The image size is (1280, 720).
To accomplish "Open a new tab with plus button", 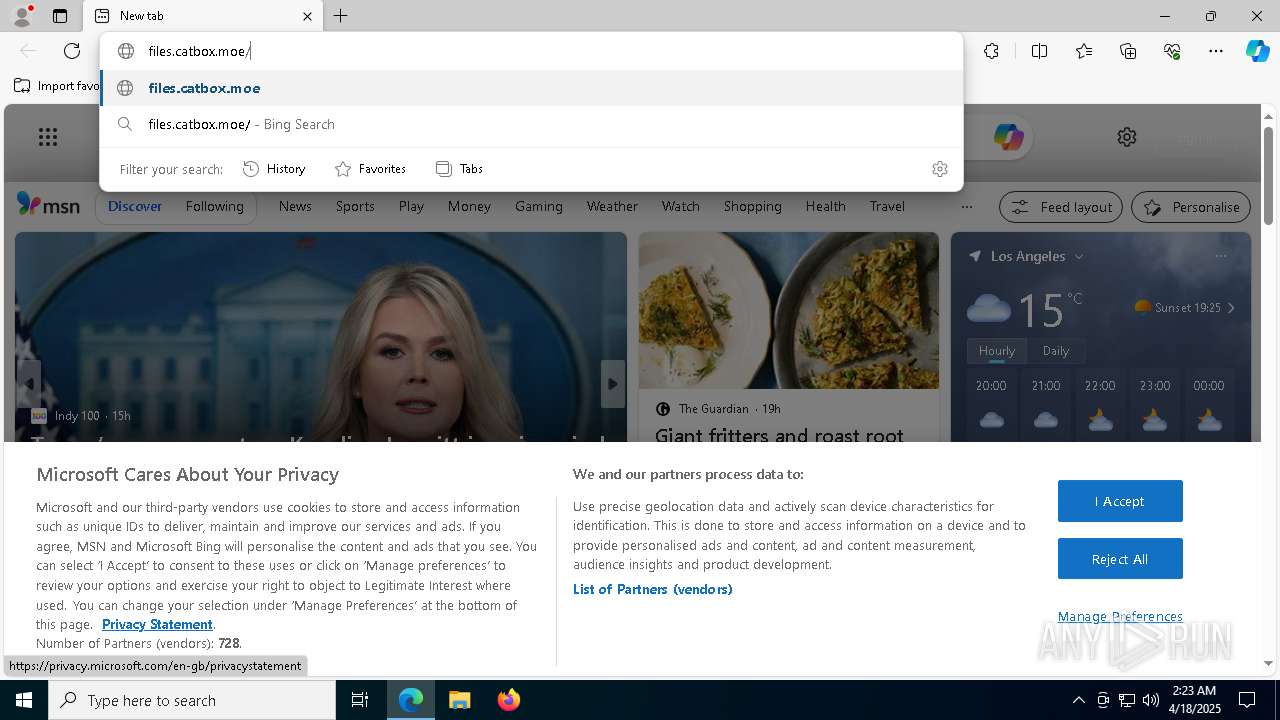I will coord(340,16).
